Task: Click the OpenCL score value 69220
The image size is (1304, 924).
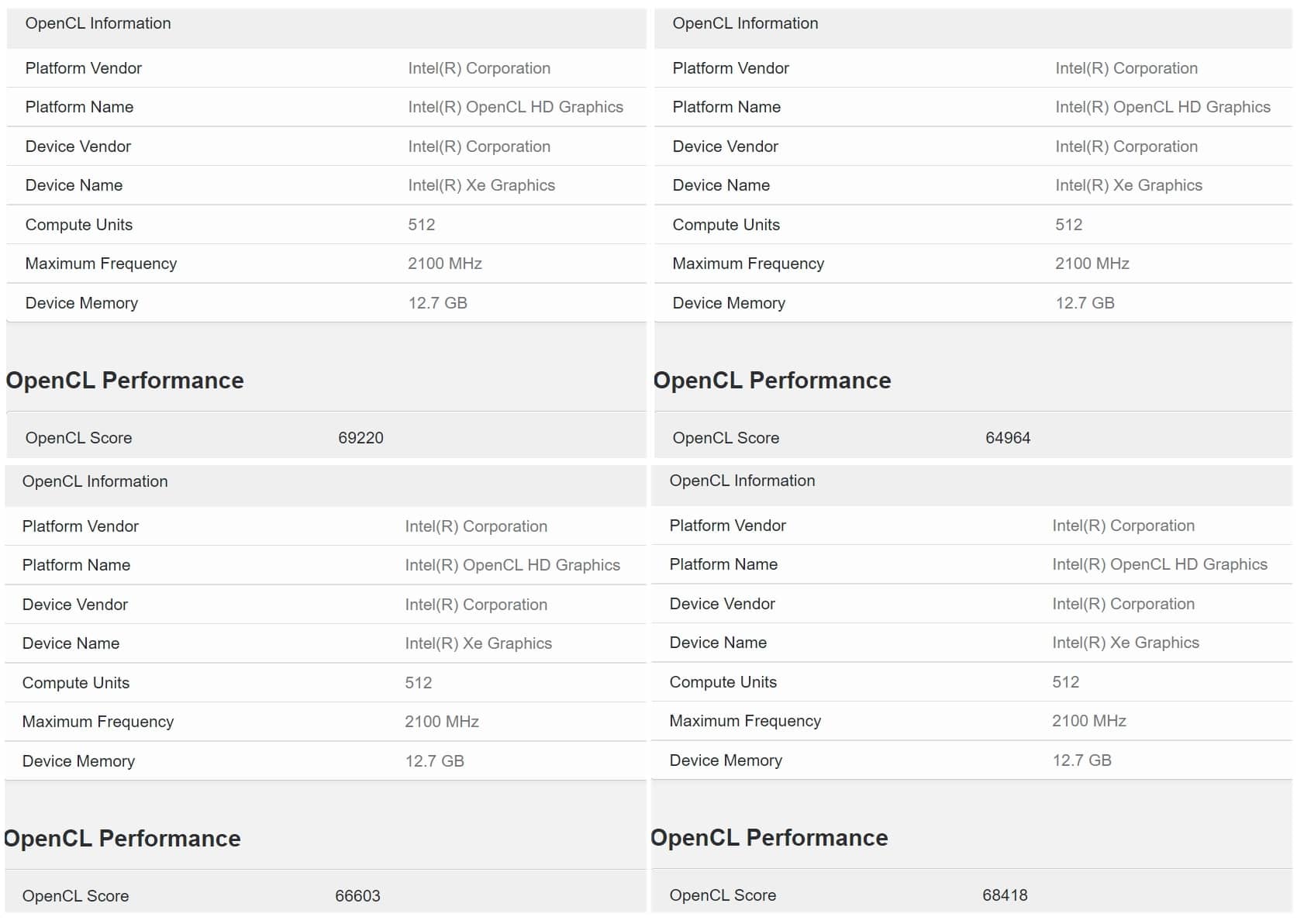Action: click(x=360, y=438)
